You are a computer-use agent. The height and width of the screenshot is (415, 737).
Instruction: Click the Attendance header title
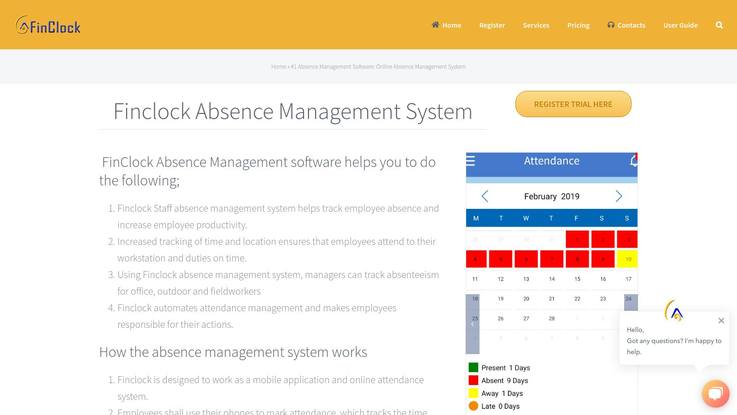[551, 161]
